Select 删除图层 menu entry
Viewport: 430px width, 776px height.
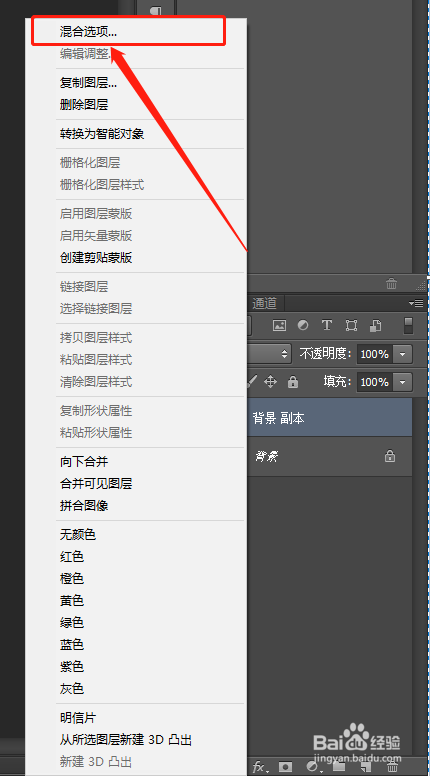pyautogui.click(x=84, y=105)
